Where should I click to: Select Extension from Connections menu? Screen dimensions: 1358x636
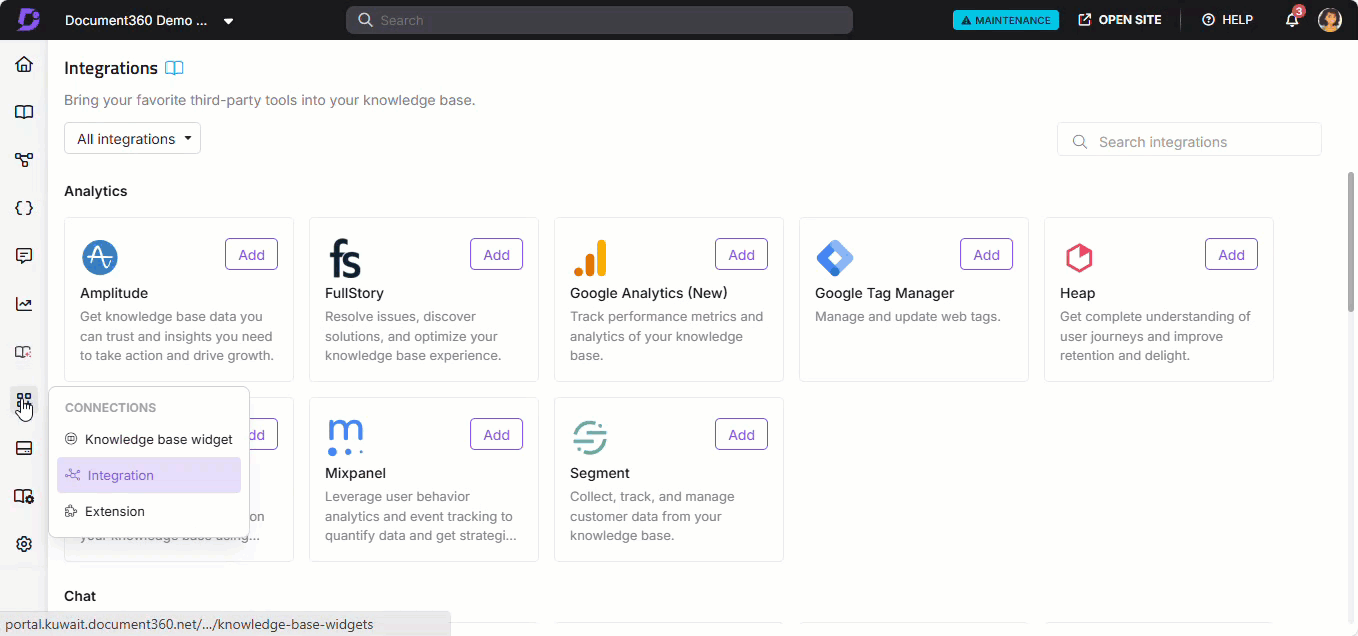(x=114, y=511)
